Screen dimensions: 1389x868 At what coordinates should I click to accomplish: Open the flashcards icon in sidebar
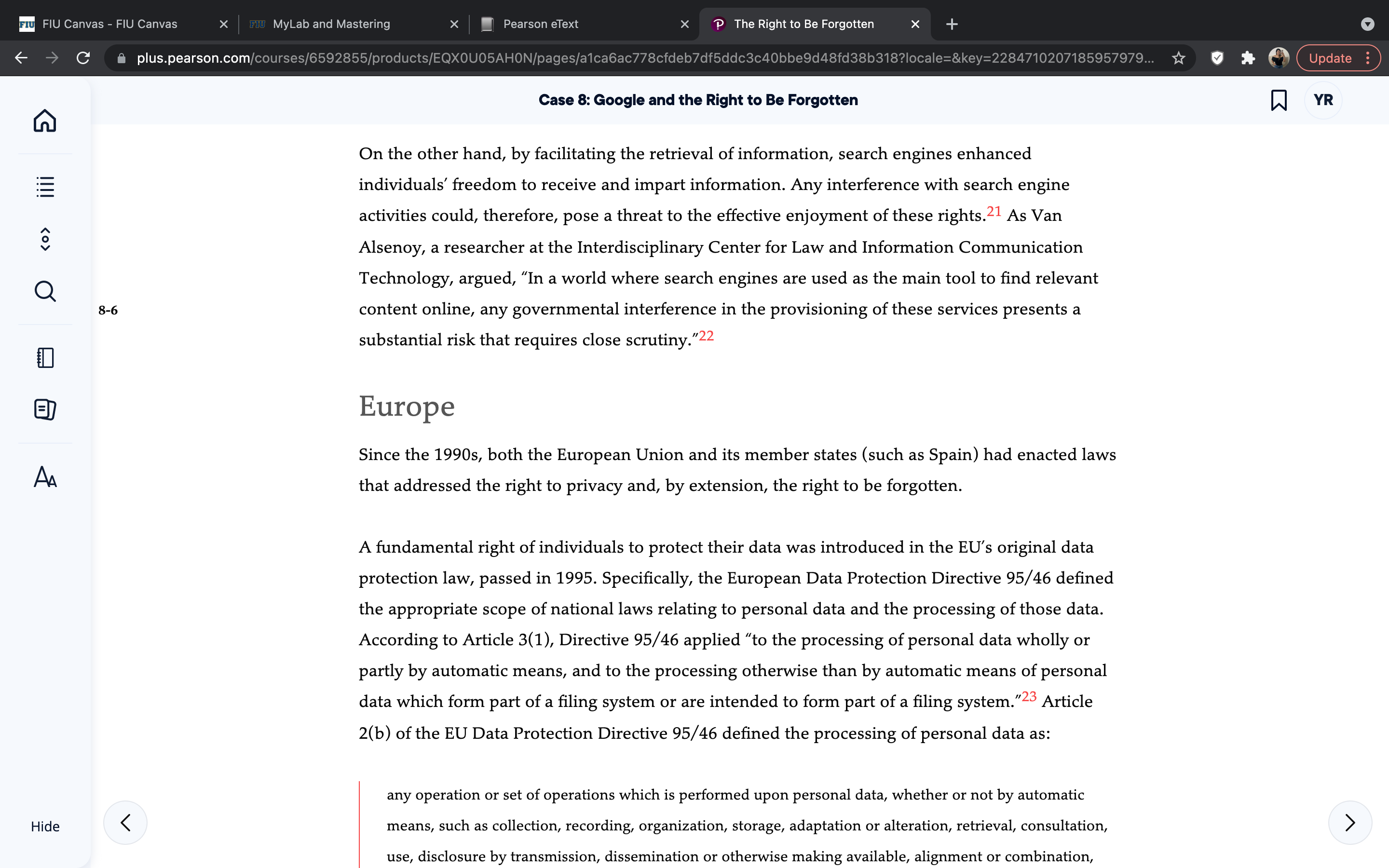pos(45,409)
